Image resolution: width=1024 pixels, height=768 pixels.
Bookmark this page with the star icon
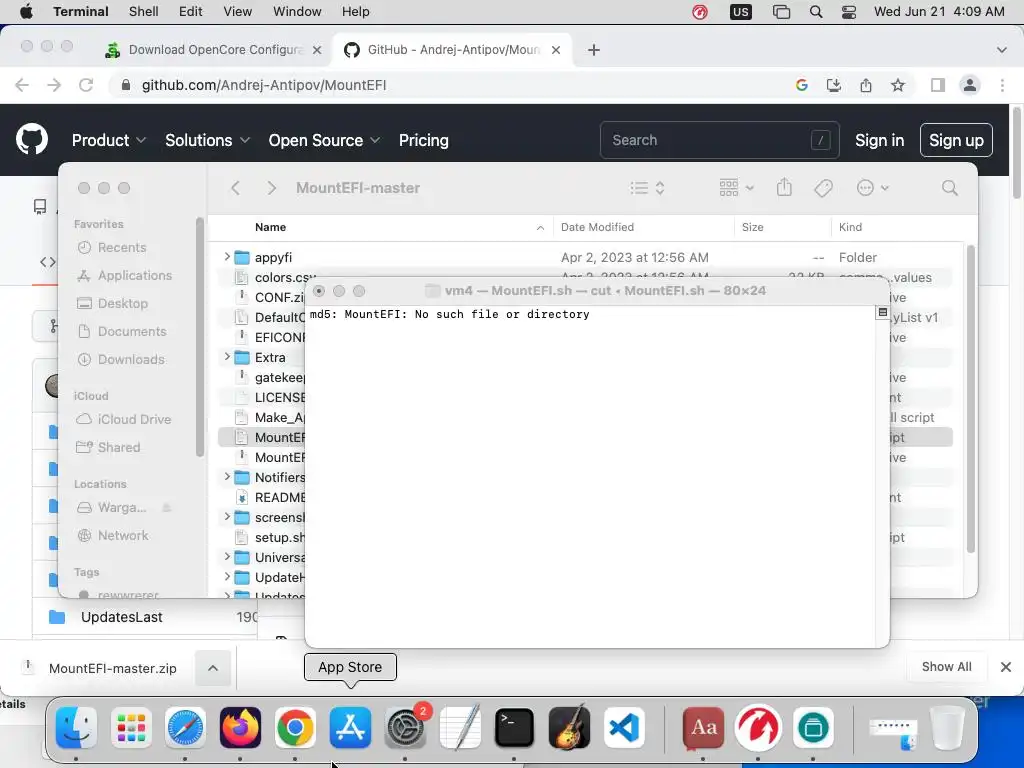[x=898, y=85]
